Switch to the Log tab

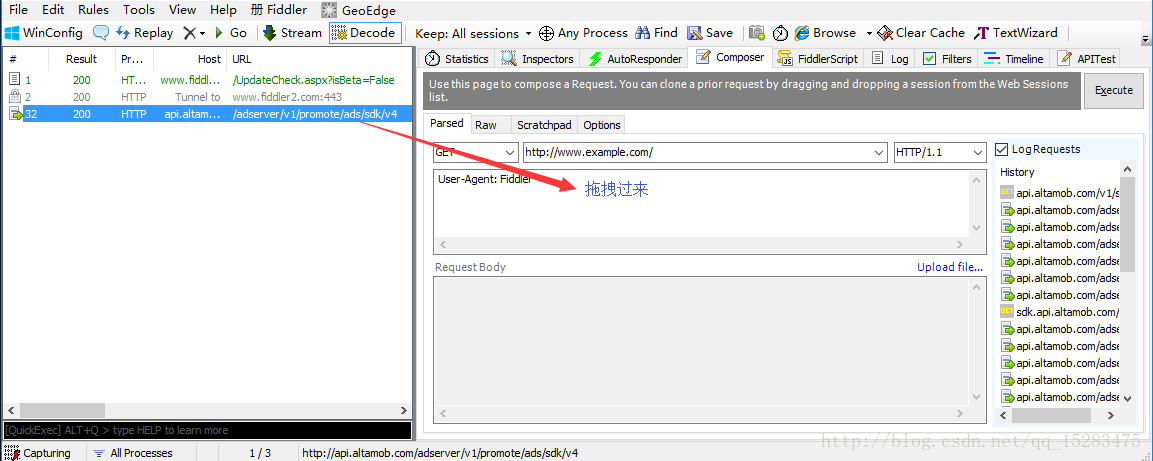pos(890,59)
